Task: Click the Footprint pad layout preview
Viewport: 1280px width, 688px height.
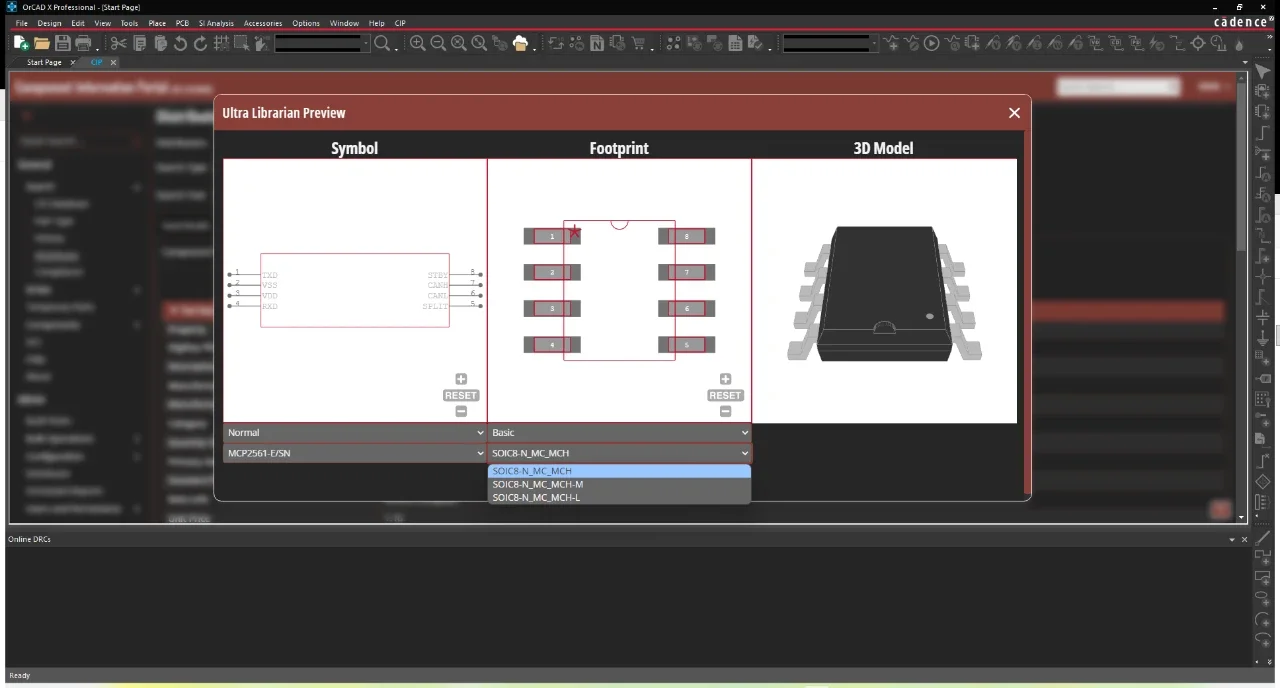Action: 619,290
